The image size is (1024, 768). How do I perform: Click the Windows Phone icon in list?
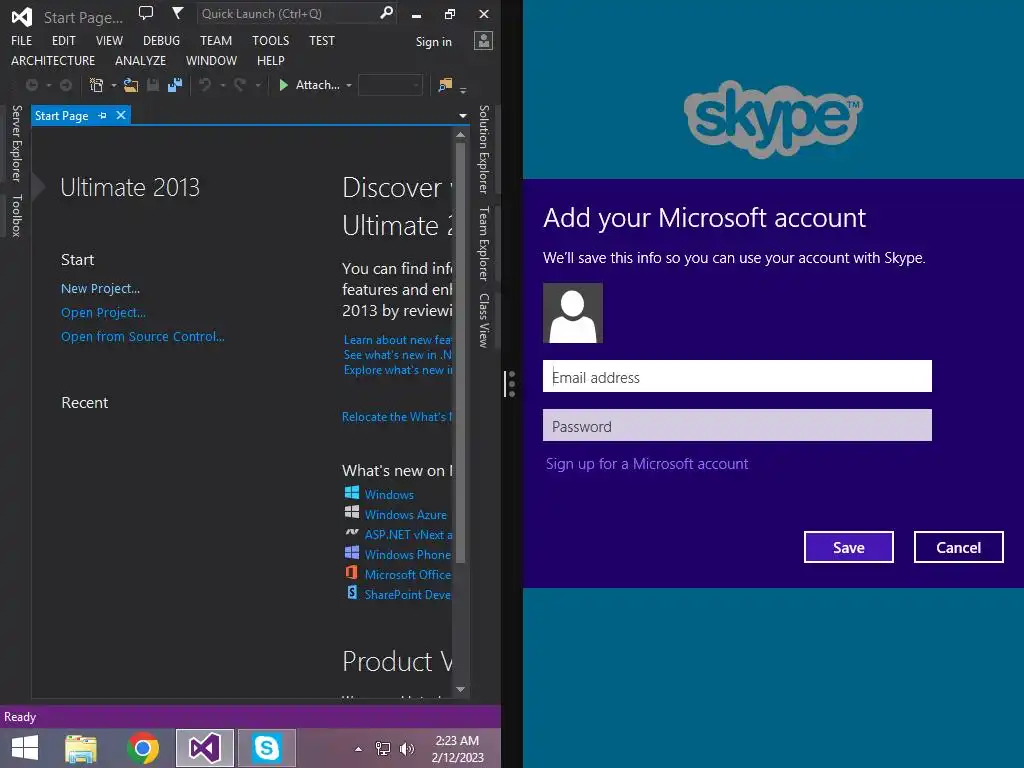(x=351, y=552)
